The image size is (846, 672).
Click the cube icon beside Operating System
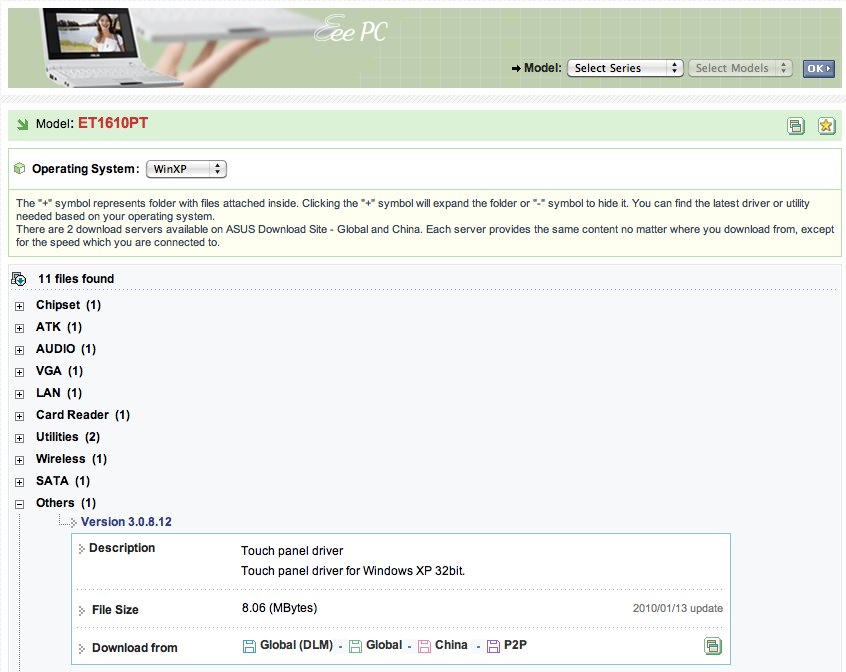tap(19, 168)
